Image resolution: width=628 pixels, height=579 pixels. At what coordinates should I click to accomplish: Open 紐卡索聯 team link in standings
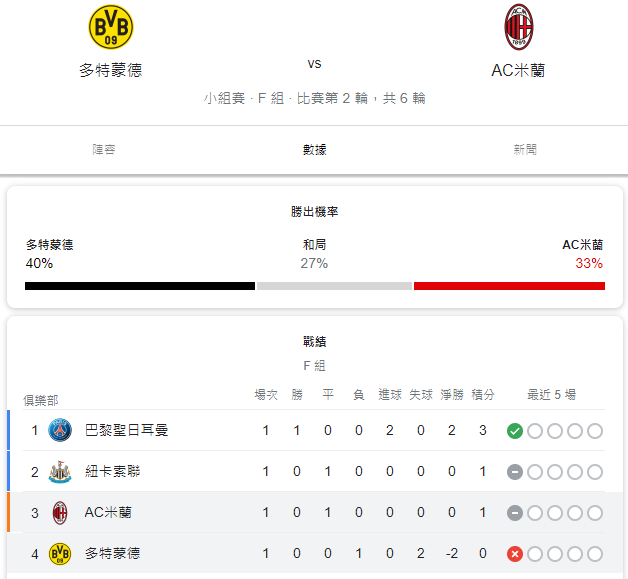(113, 471)
